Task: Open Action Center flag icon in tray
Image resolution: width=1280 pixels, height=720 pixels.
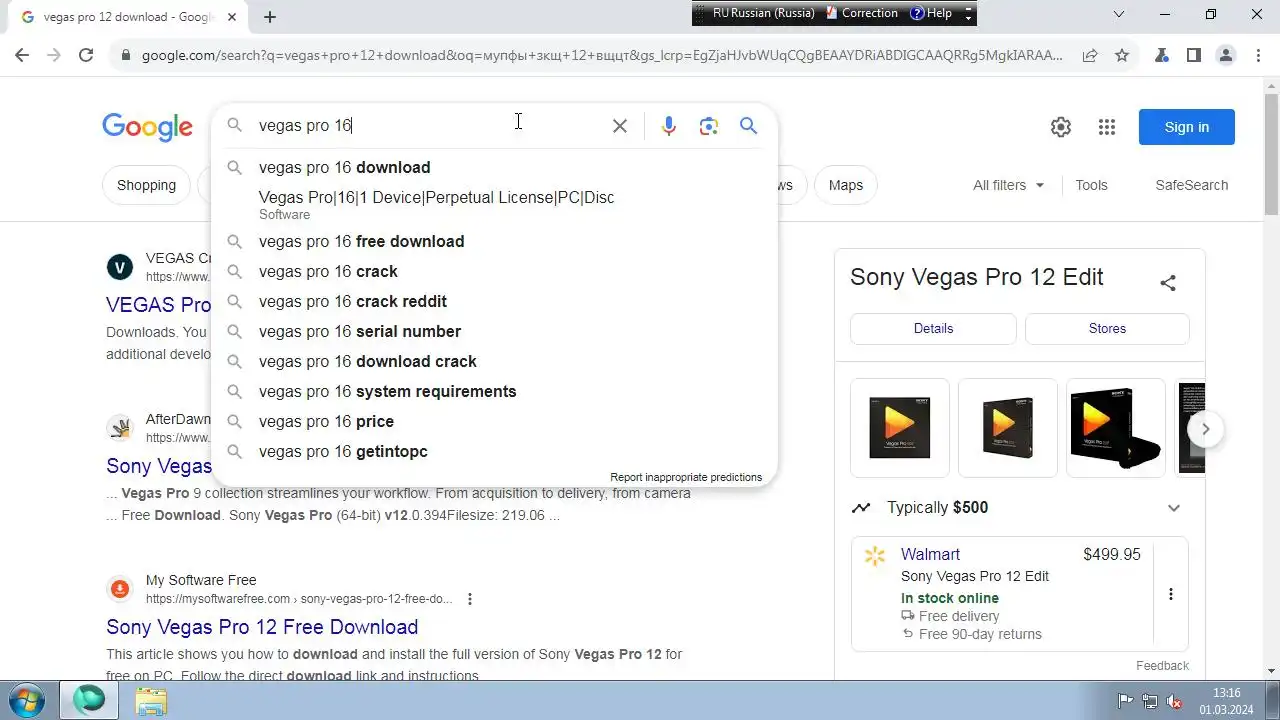Action: [1125, 701]
